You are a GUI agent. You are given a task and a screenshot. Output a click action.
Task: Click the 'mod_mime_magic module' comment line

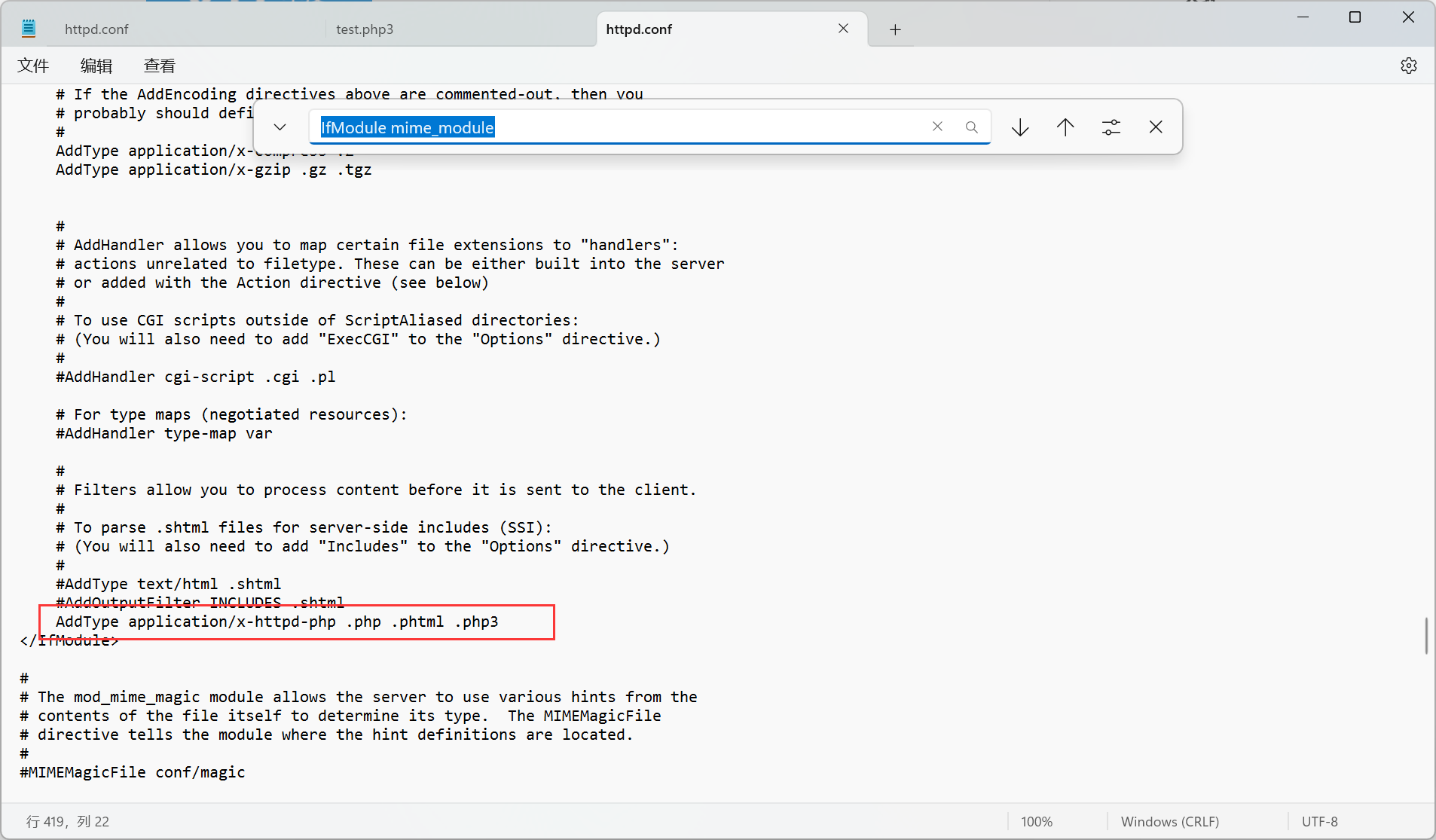click(359, 697)
